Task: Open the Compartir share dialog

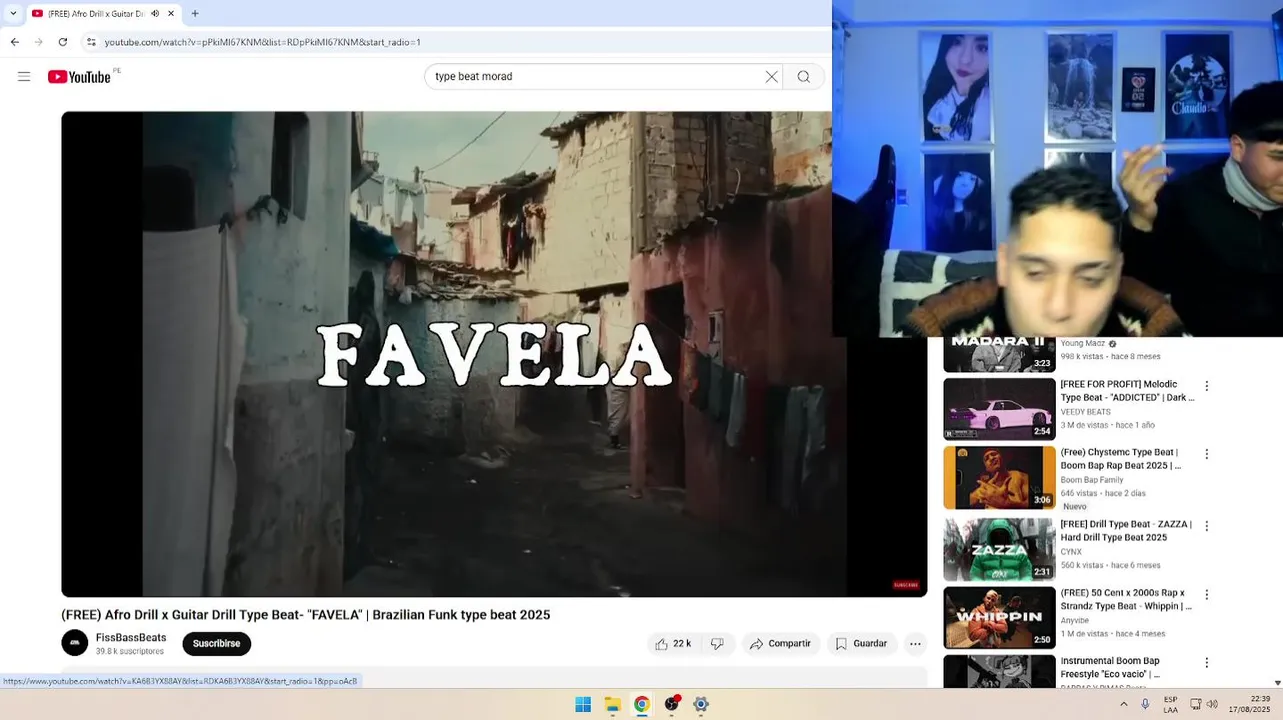Action: tap(780, 644)
